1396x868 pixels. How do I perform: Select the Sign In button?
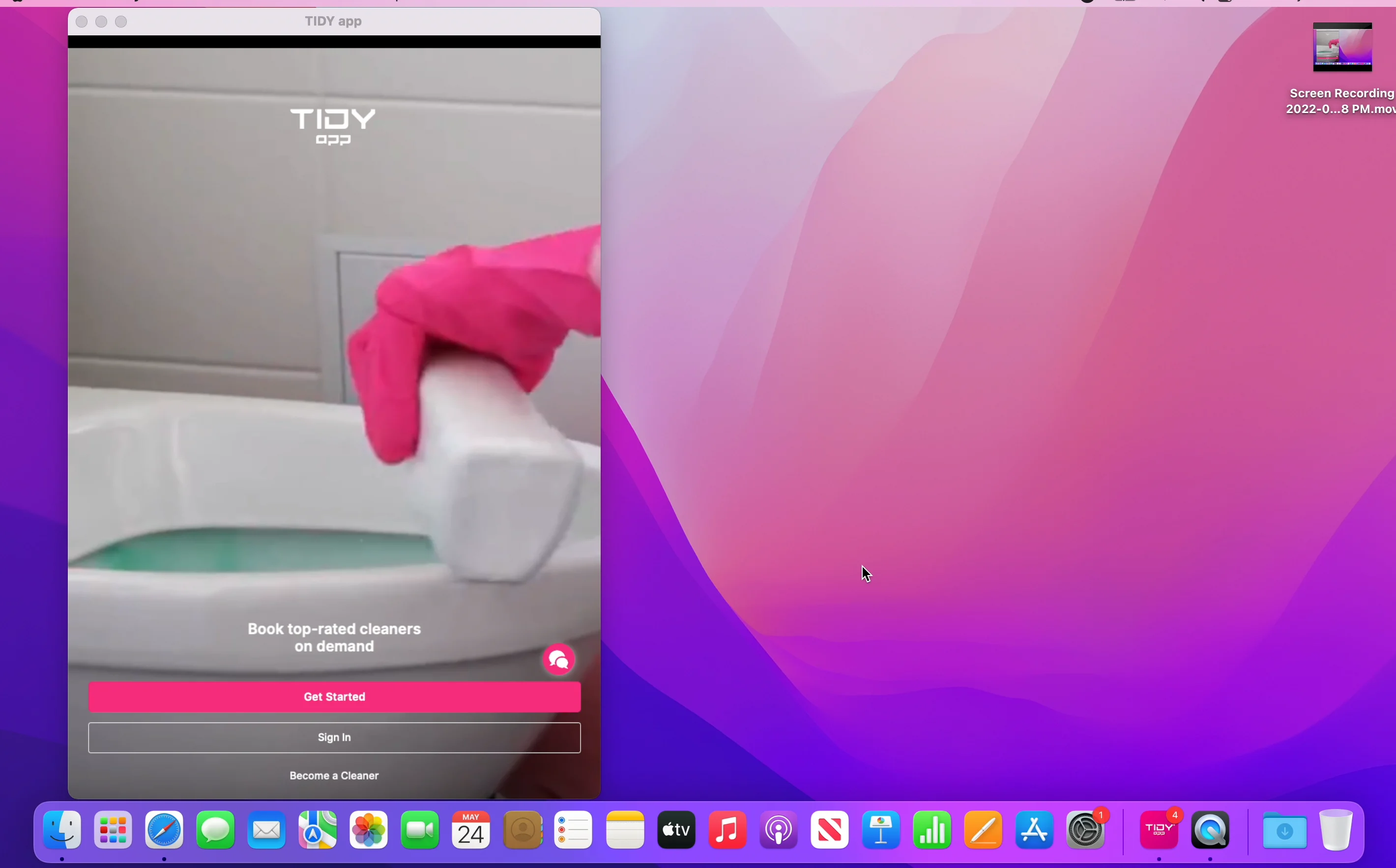pyautogui.click(x=334, y=737)
